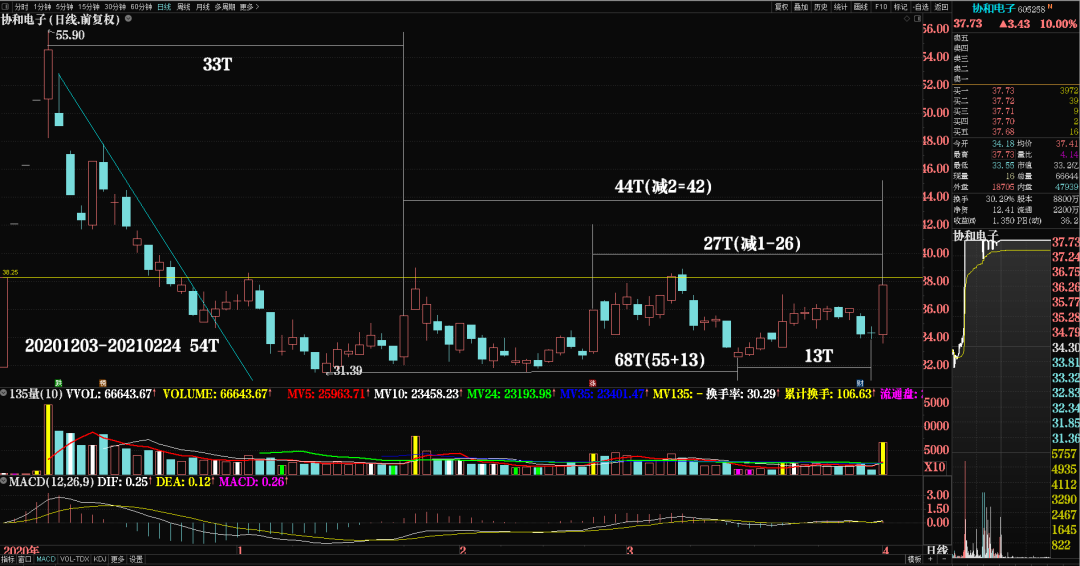1080x566 pixels.
Task: Open the 统计 statistics button
Action: [x=841, y=6]
